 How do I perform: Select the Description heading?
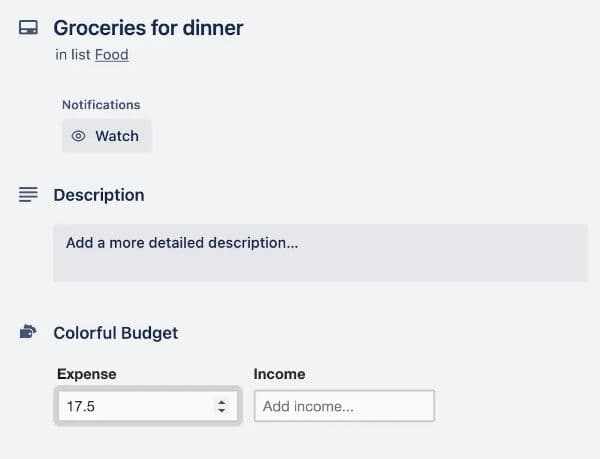(99, 195)
